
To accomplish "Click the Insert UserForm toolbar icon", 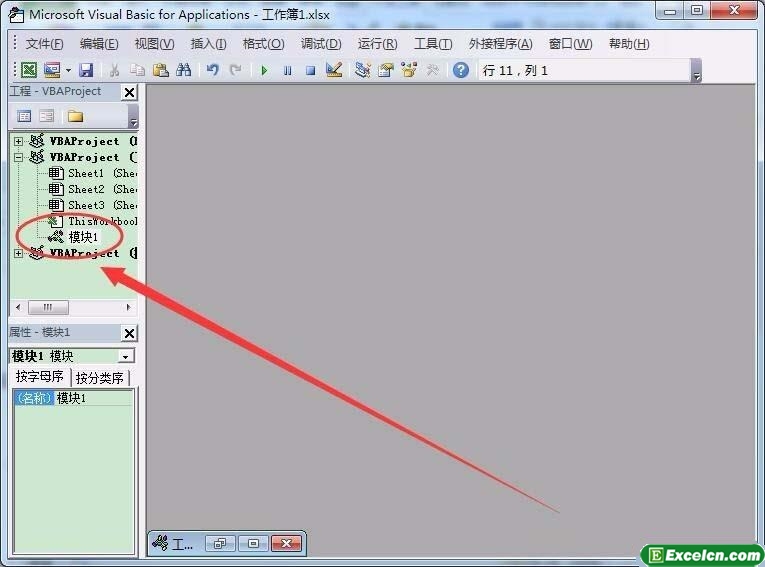I will (52, 70).
